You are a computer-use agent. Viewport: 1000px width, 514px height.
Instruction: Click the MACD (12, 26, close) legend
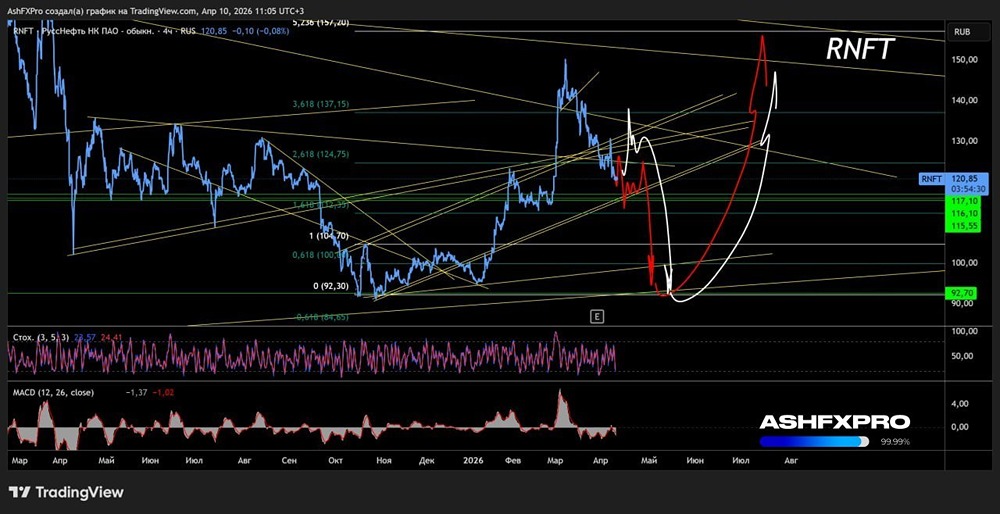click(x=53, y=393)
